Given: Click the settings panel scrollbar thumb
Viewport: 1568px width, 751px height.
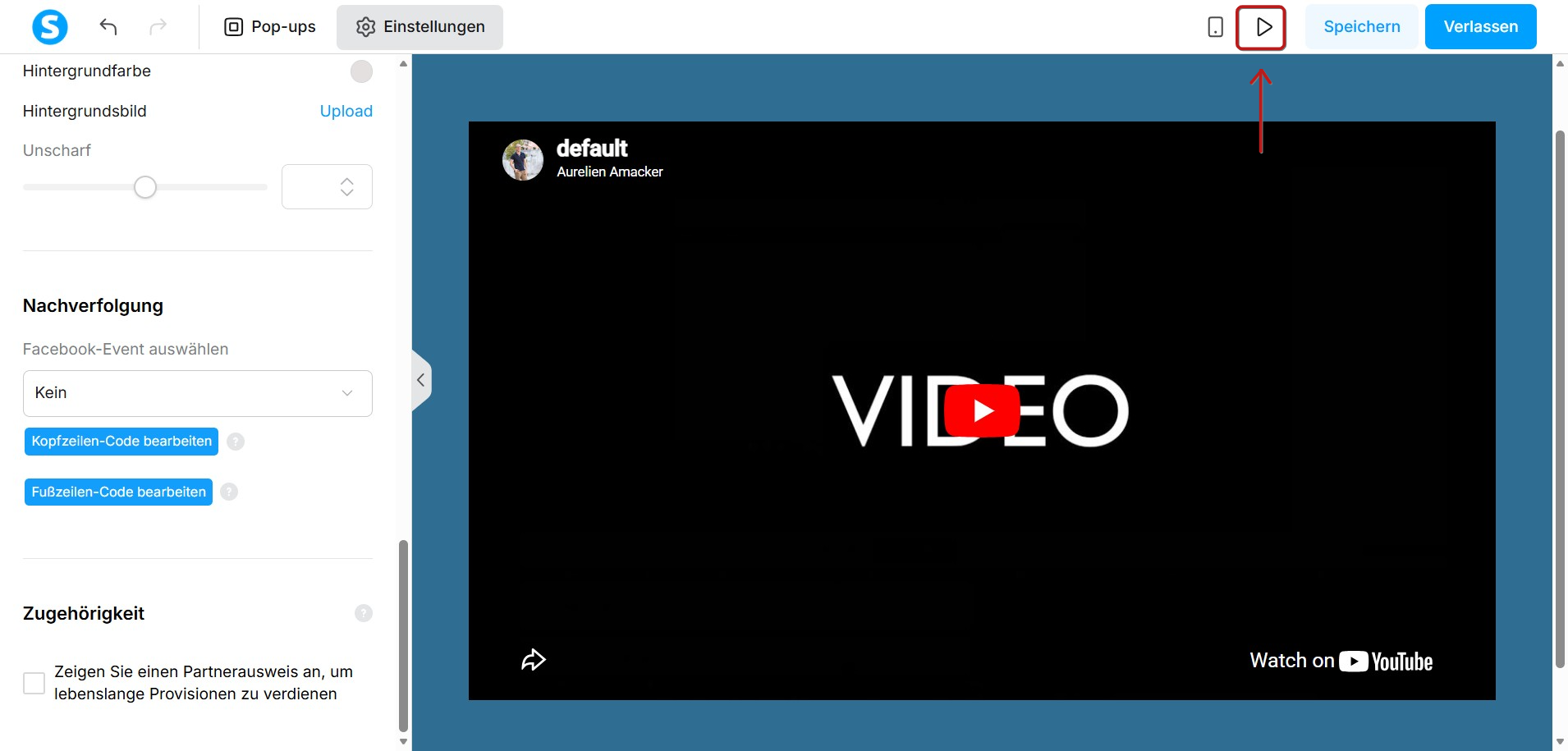Looking at the screenshot, I should point(403,635).
